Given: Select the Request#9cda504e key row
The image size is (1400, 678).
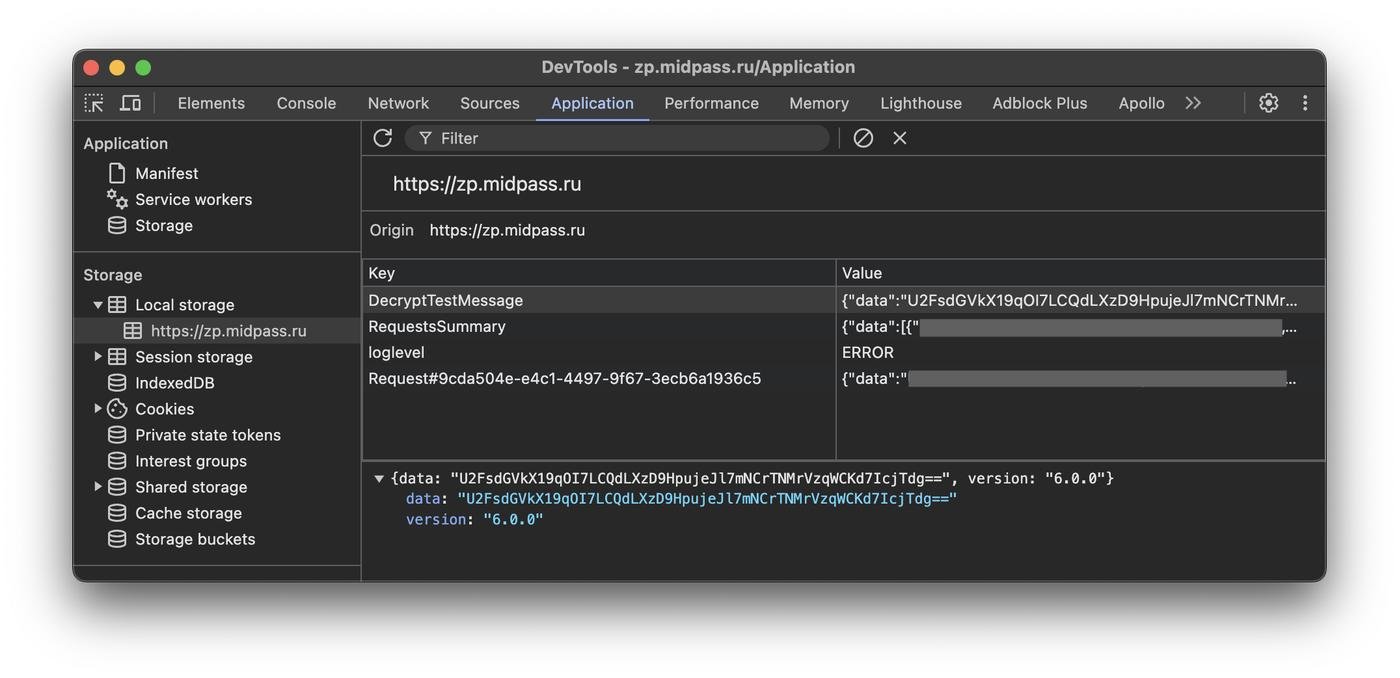Looking at the screenshot, I should (599, 378).
